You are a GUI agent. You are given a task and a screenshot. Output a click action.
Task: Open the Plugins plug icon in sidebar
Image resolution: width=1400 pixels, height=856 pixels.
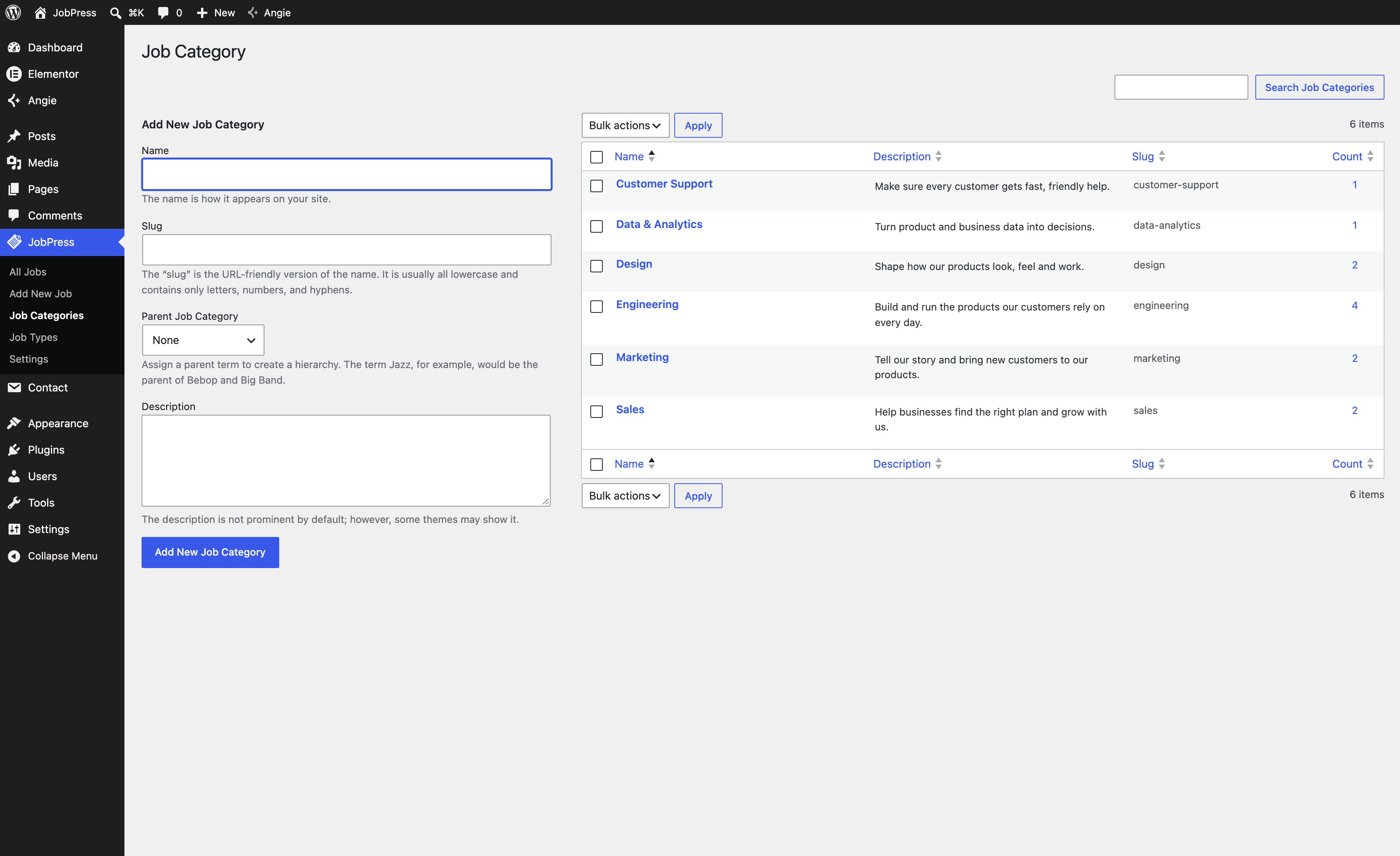point(14,450)
